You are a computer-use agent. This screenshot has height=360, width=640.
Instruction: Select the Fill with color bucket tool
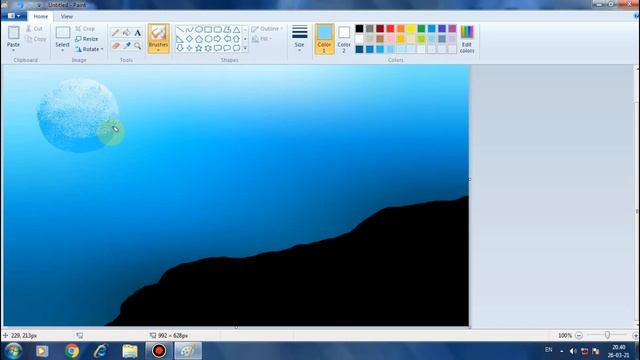pyautogui.click(x=127, y=33)
